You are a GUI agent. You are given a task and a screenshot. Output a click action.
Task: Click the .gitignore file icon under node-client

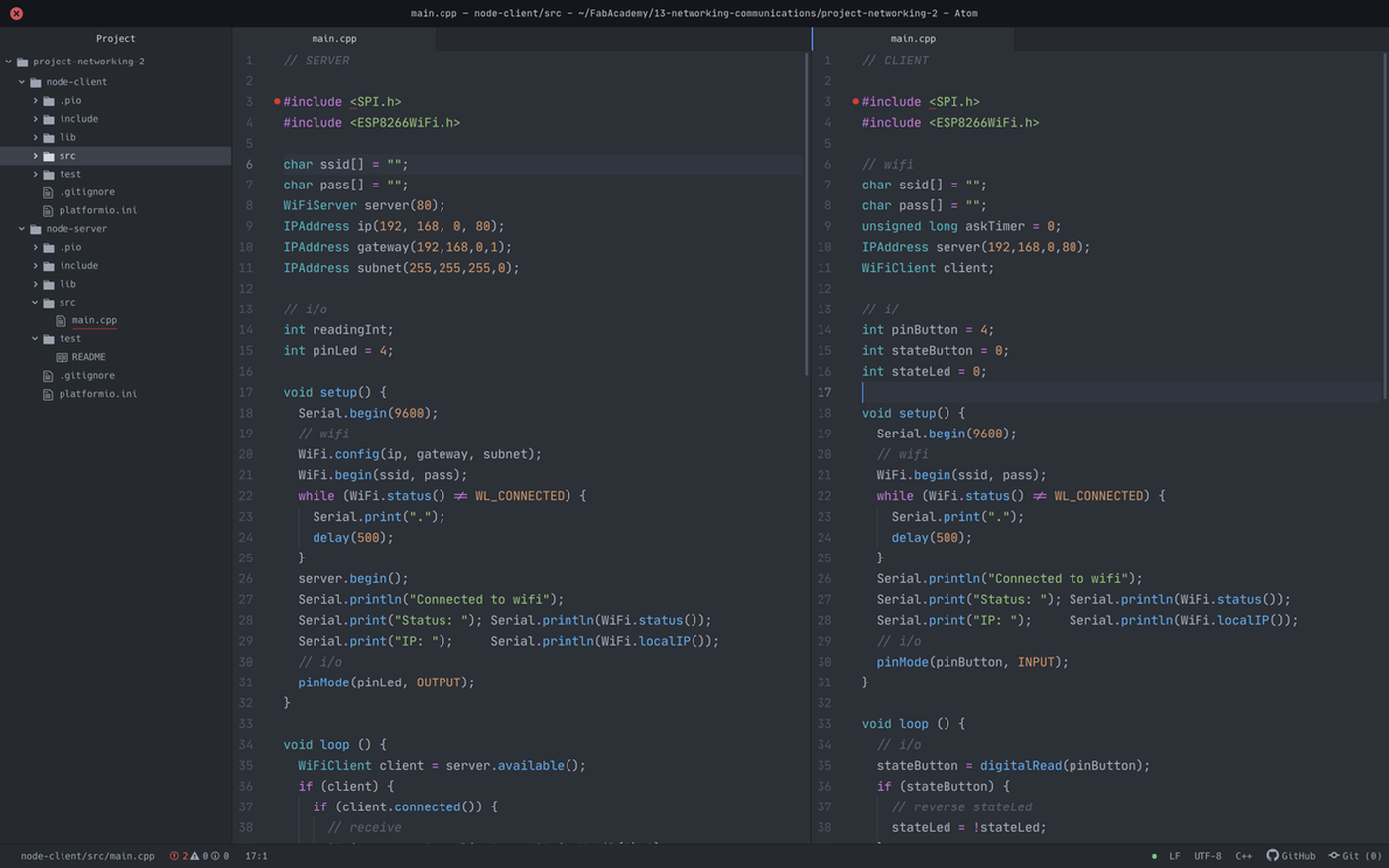click(48, 192)
